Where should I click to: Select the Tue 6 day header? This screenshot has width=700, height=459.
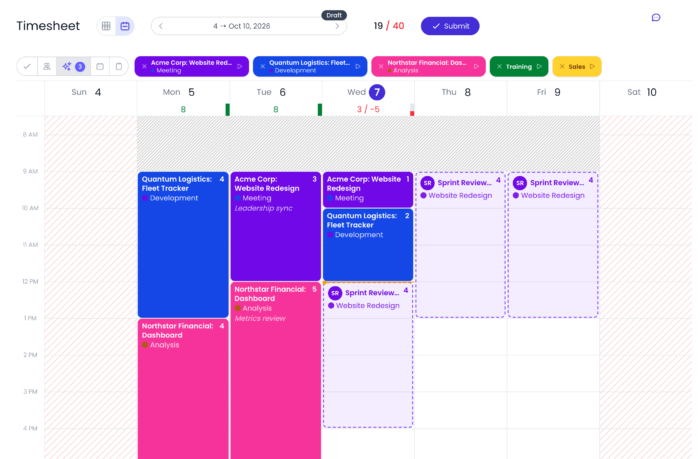point(271,92)
